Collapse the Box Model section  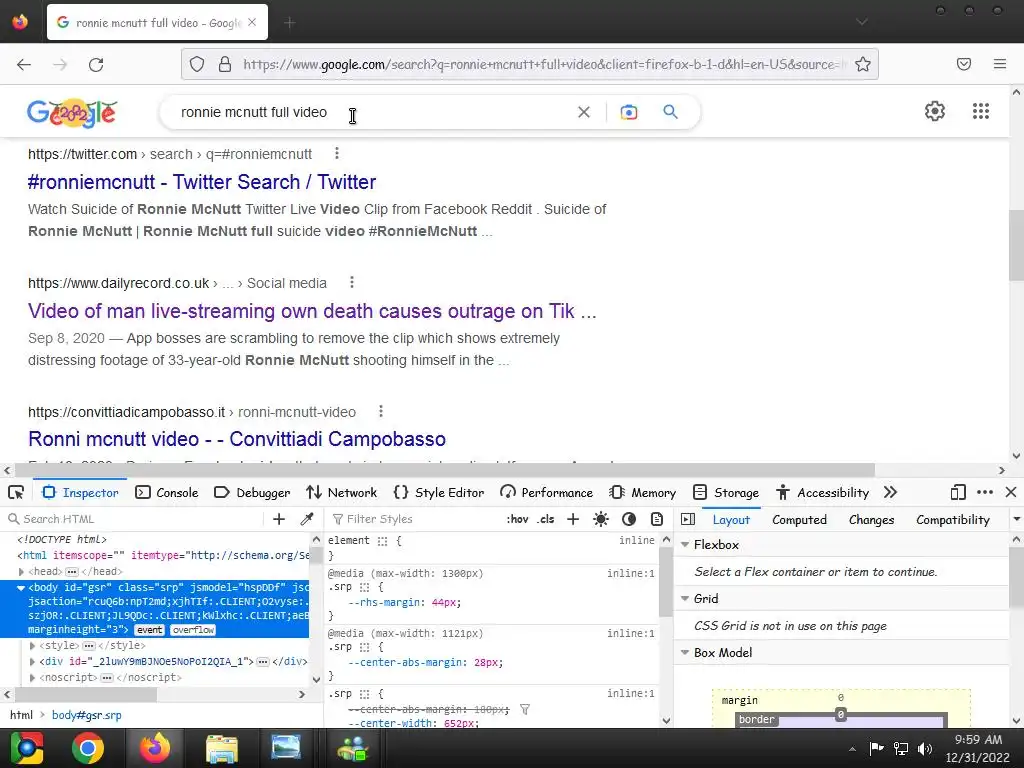[684, 652]
